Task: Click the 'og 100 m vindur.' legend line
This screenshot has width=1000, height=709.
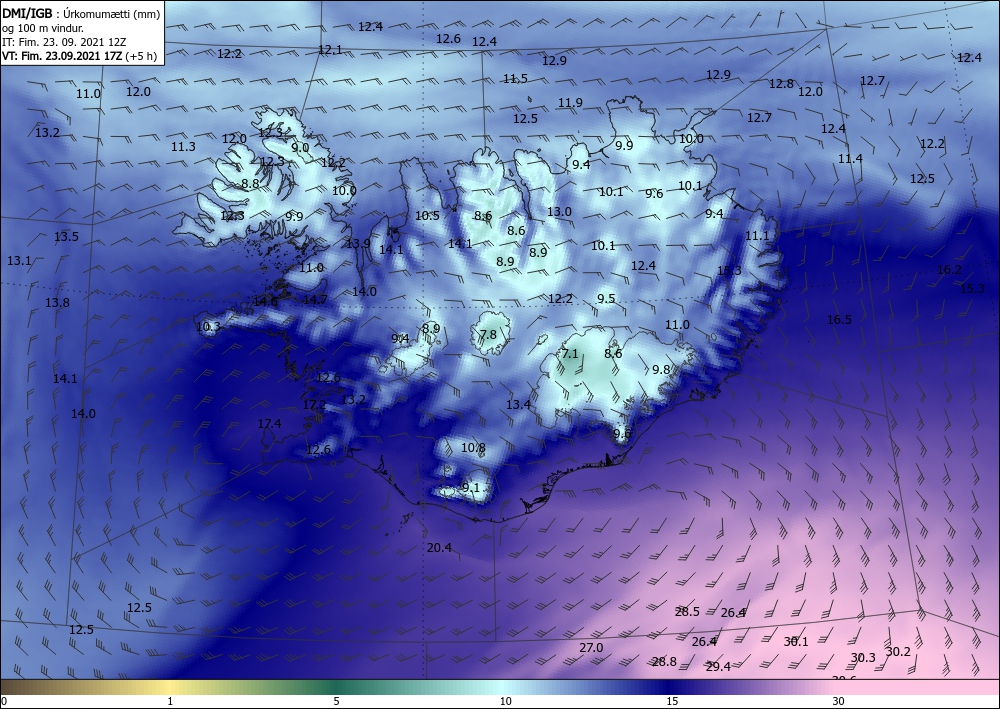Action: [x=43, y=28]
